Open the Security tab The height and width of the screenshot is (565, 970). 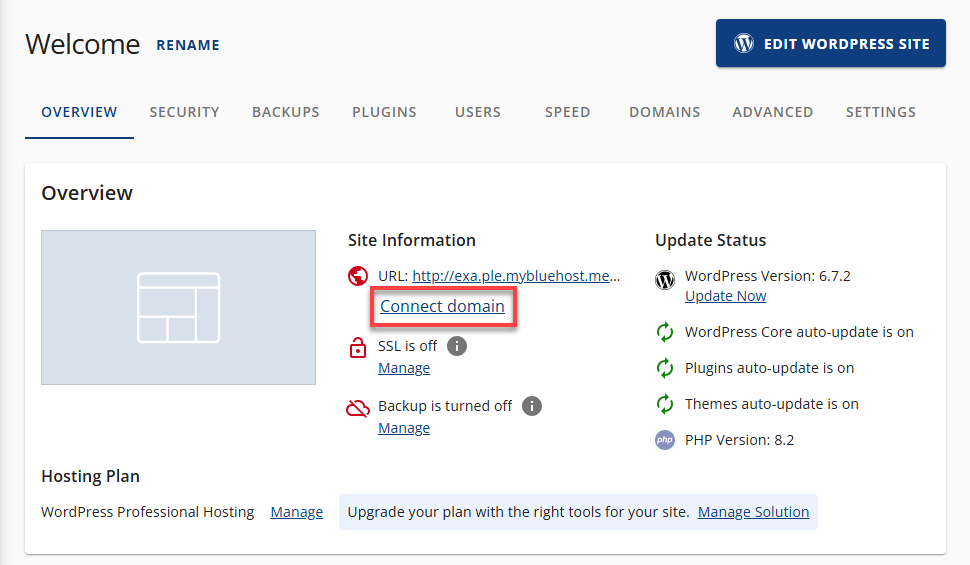click(184, 112)
